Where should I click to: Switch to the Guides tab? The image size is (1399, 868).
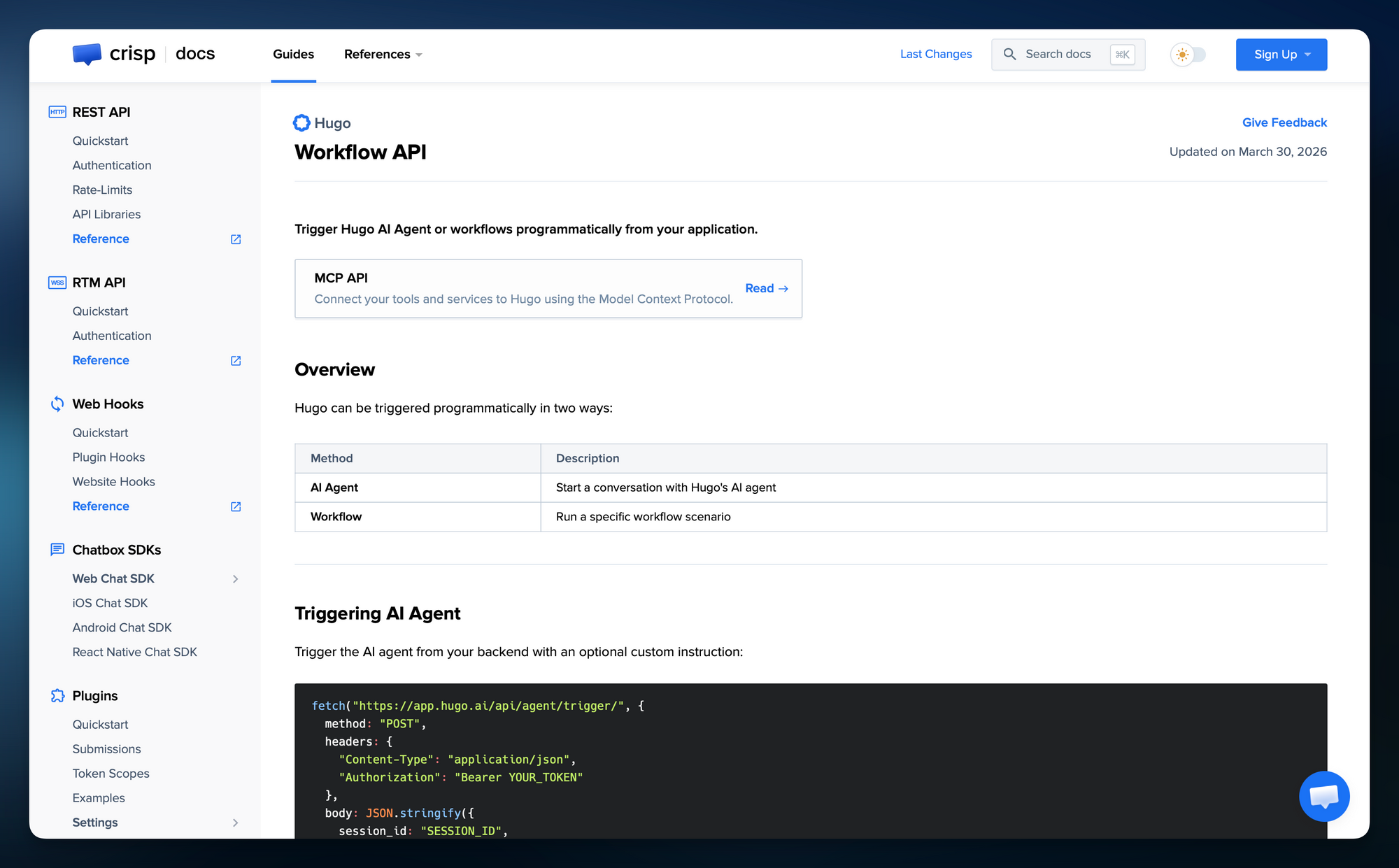point(293,54)
